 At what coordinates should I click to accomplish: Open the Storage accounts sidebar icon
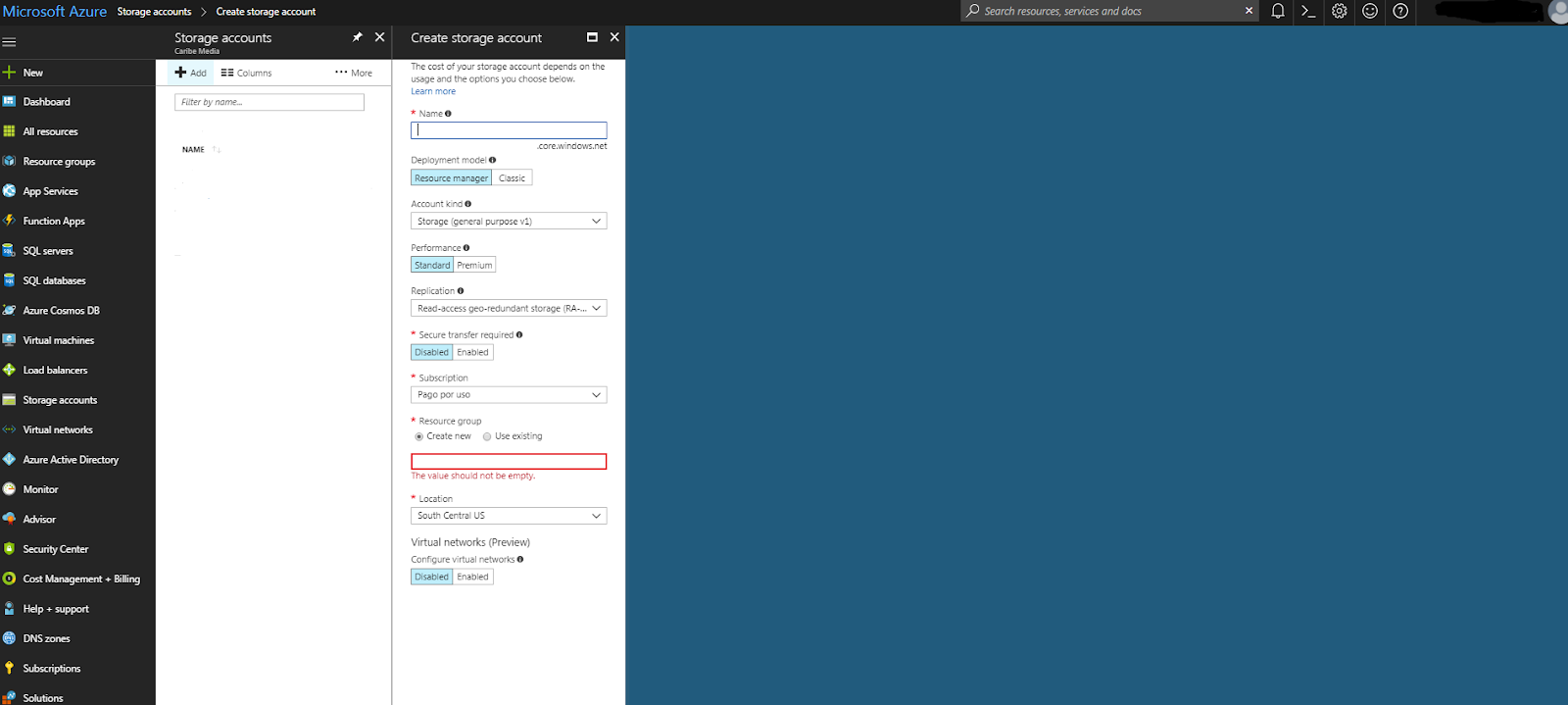[x=9, y=399]
